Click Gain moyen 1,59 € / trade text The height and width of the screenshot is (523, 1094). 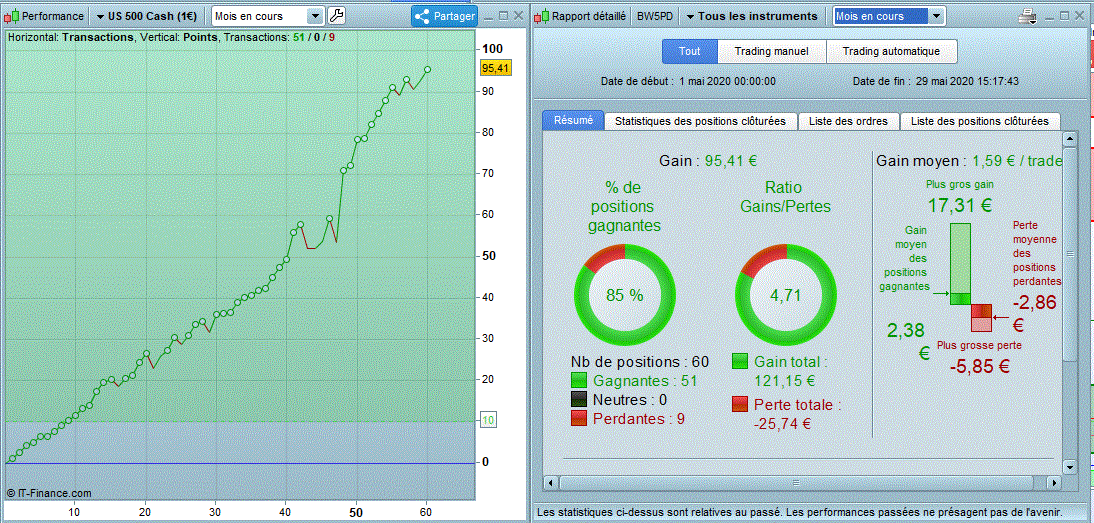(969, 160)
